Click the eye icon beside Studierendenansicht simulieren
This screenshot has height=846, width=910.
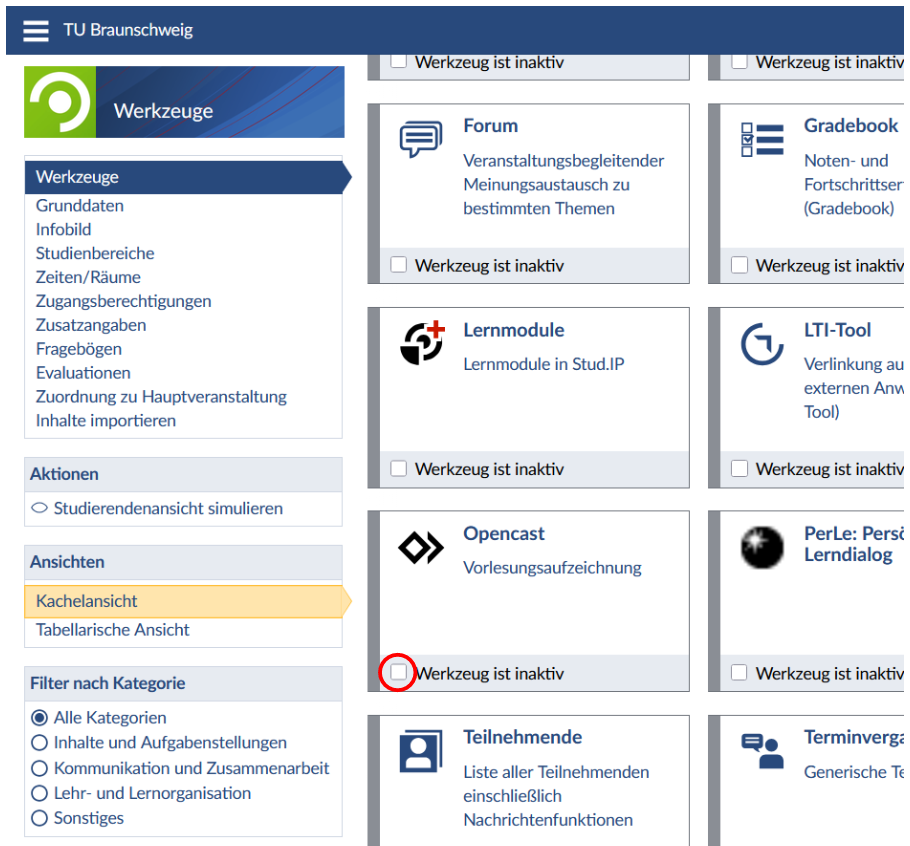[39, 508]
